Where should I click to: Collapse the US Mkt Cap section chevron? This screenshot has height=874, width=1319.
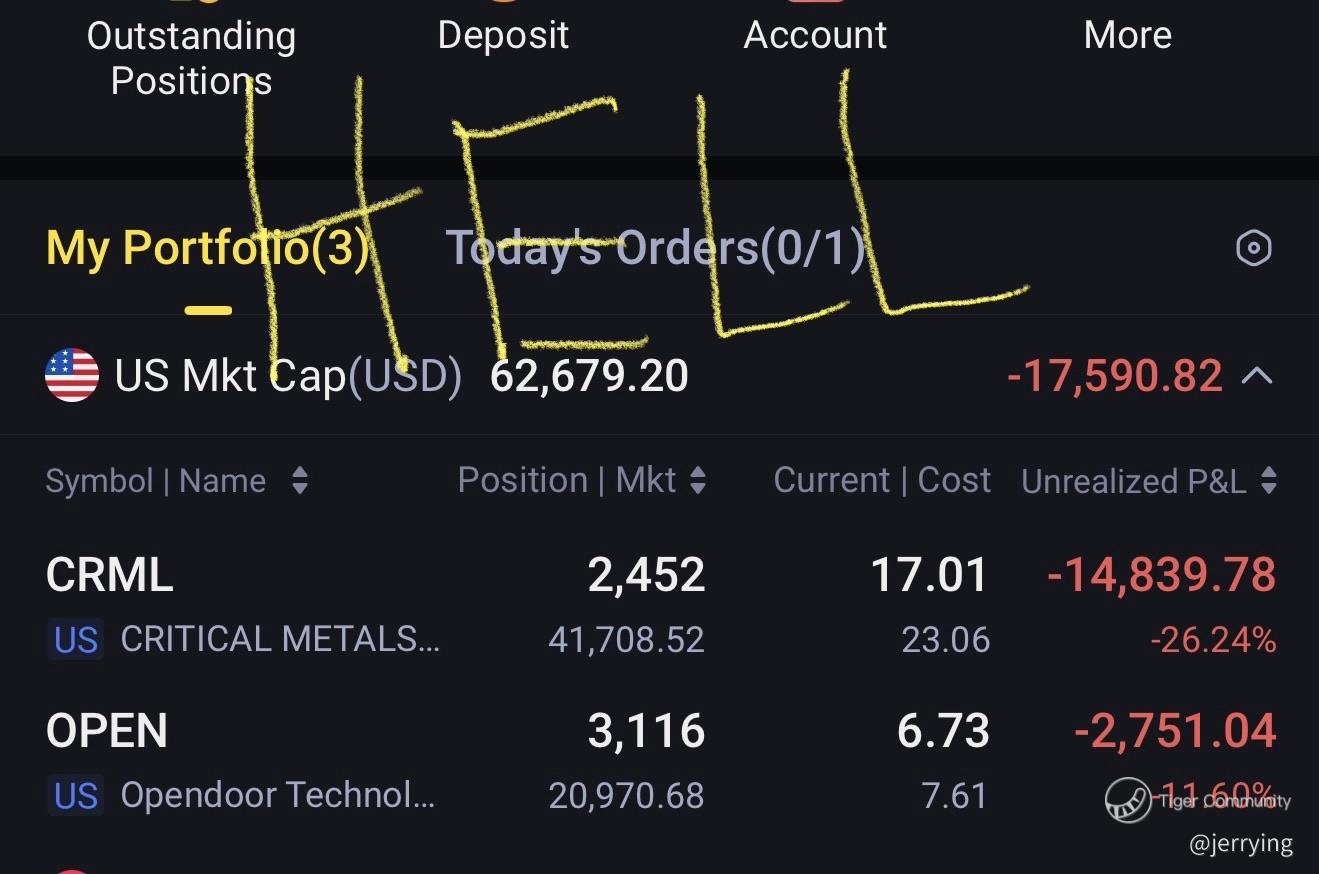pos(1257,377)
